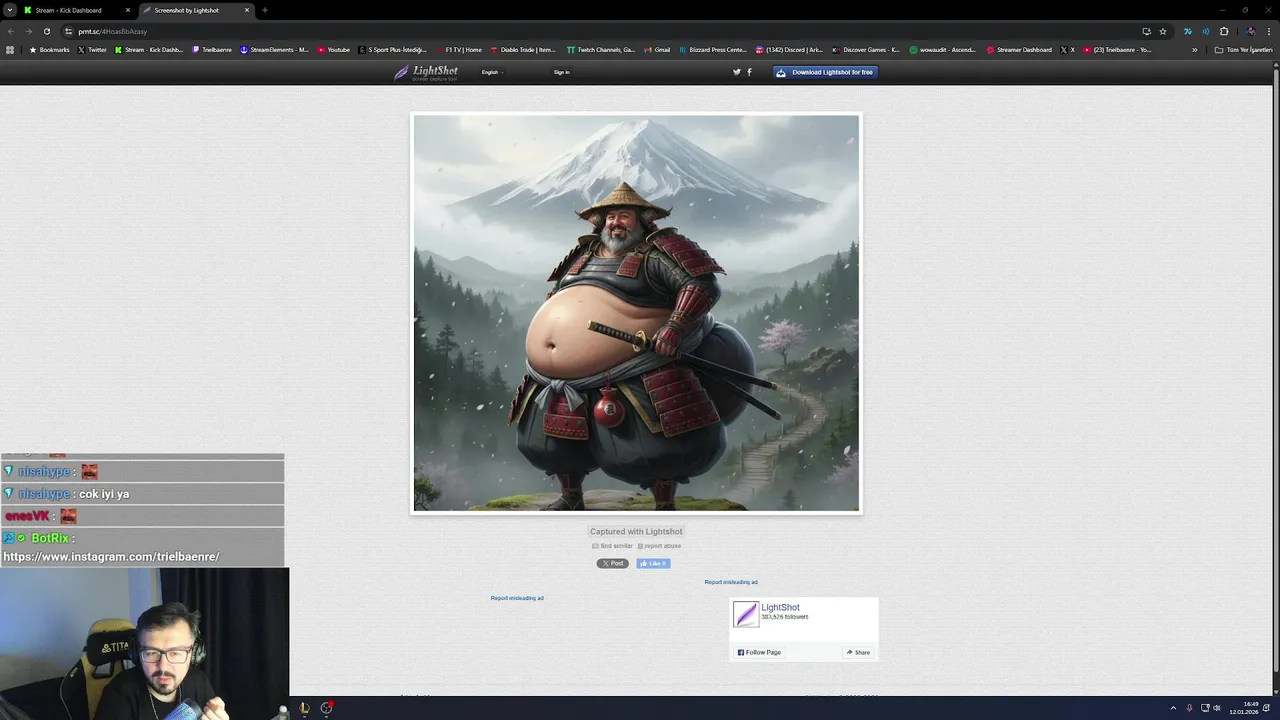Screen dimensions: 1280x720
Task: Click the Sign in link
Action: point(562,72)
